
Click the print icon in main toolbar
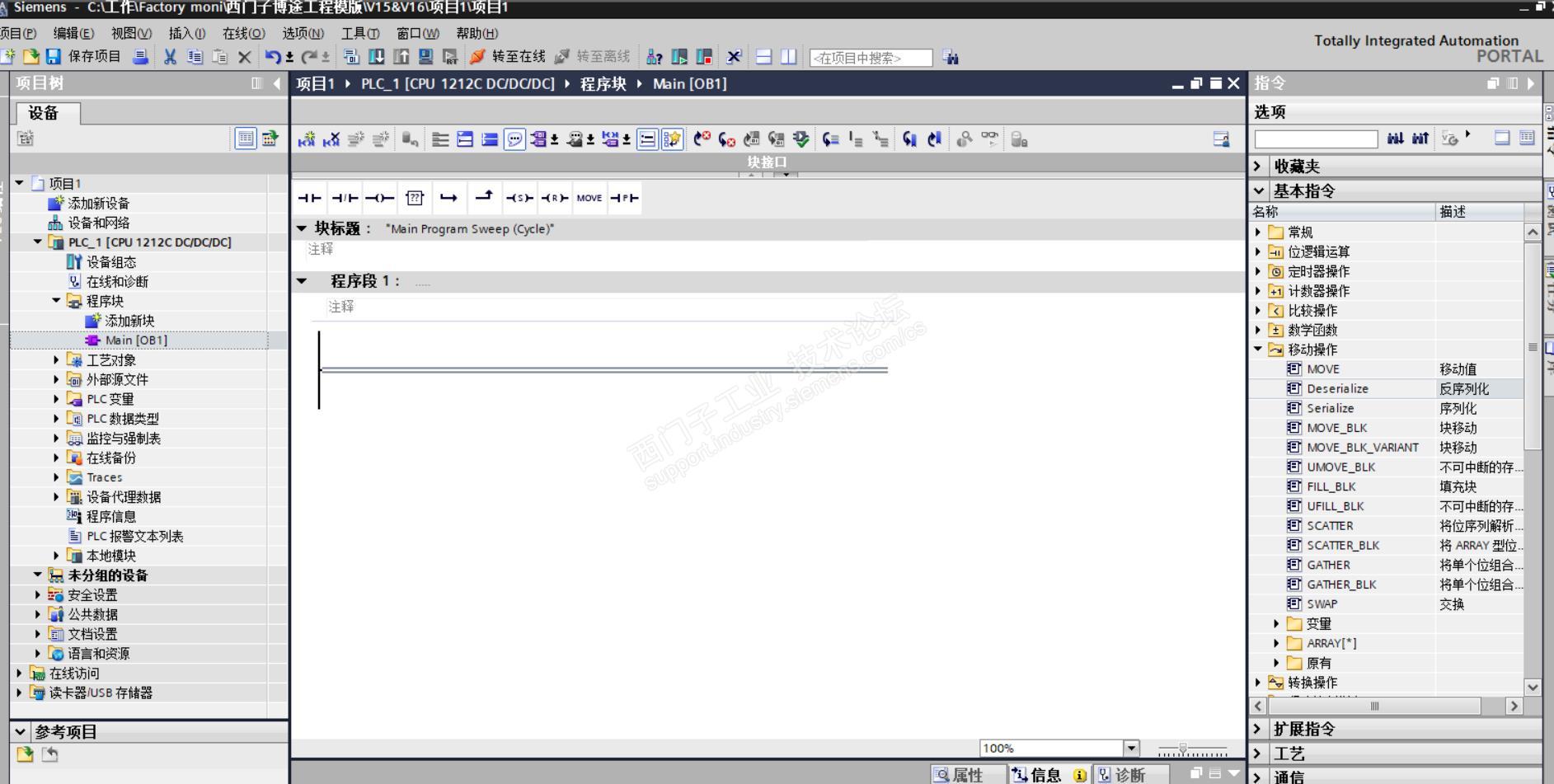(141, 57)
